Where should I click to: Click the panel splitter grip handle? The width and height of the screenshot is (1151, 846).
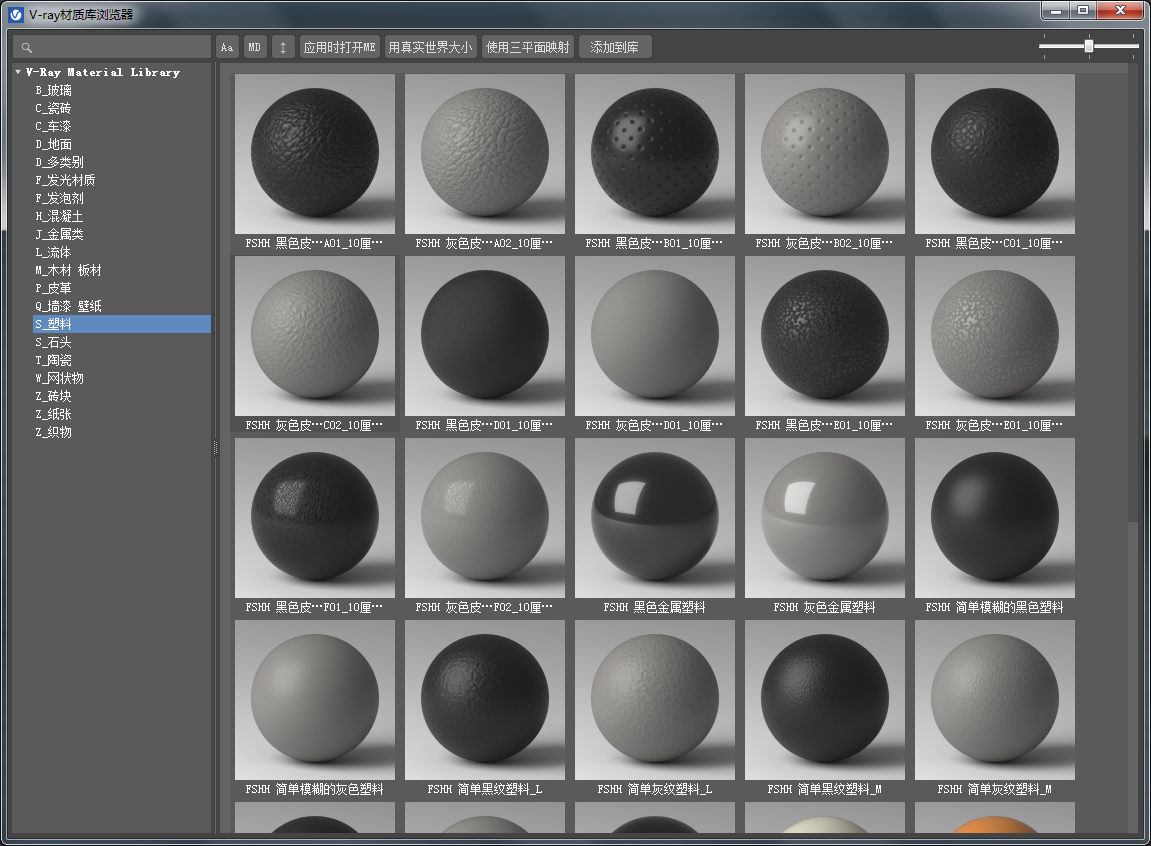[x=215, y=447]
